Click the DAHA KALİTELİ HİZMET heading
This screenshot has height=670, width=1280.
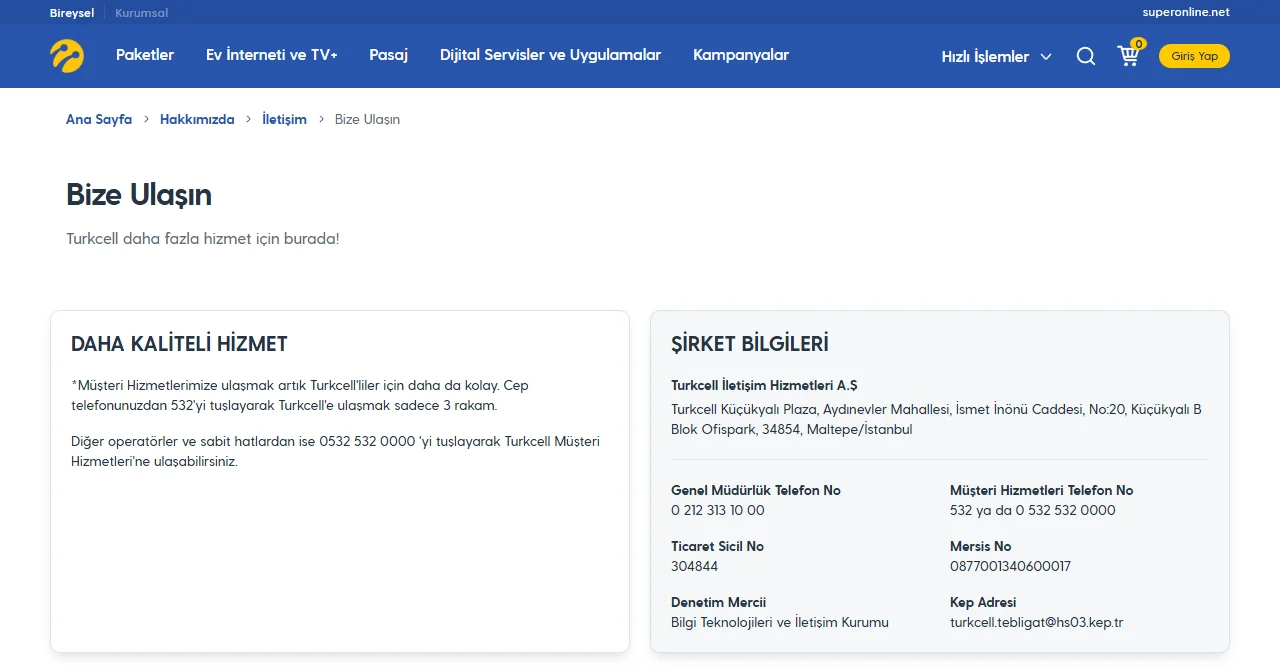[179, 344]
